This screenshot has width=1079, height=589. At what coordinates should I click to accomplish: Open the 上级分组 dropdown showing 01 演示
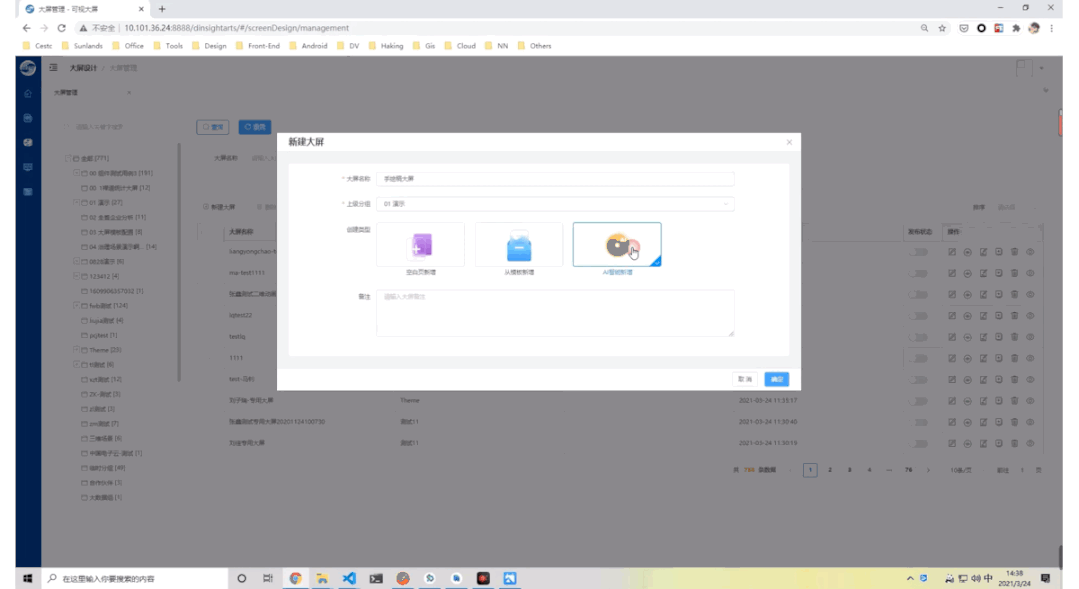[554, 204]
